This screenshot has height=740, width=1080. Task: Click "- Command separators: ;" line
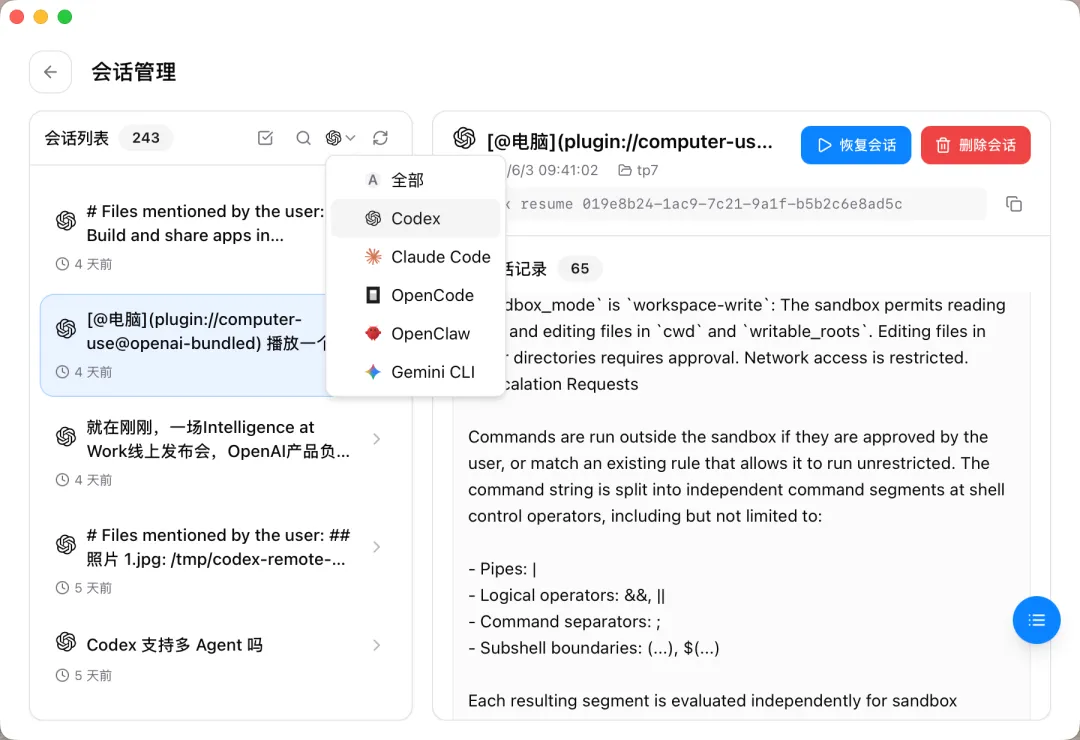pos(564,621)
